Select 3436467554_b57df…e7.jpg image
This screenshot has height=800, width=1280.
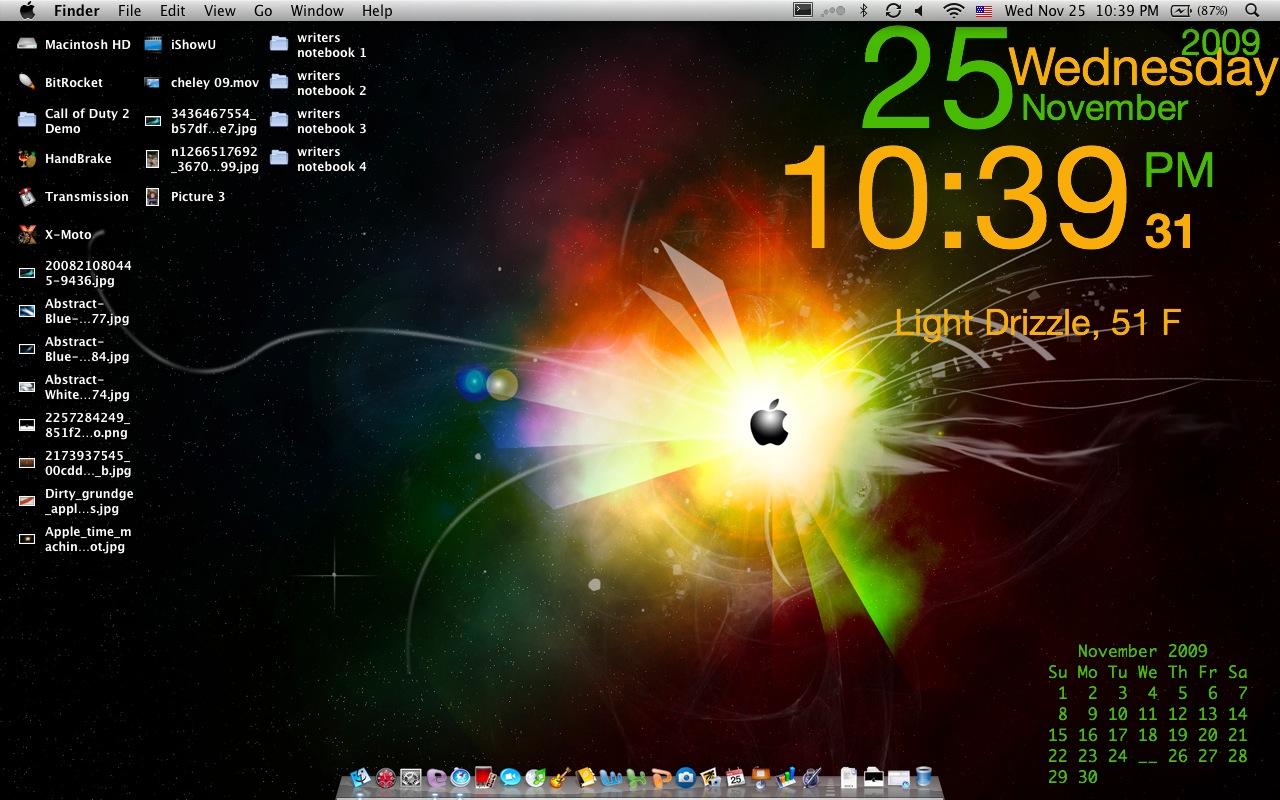point(153,120)
